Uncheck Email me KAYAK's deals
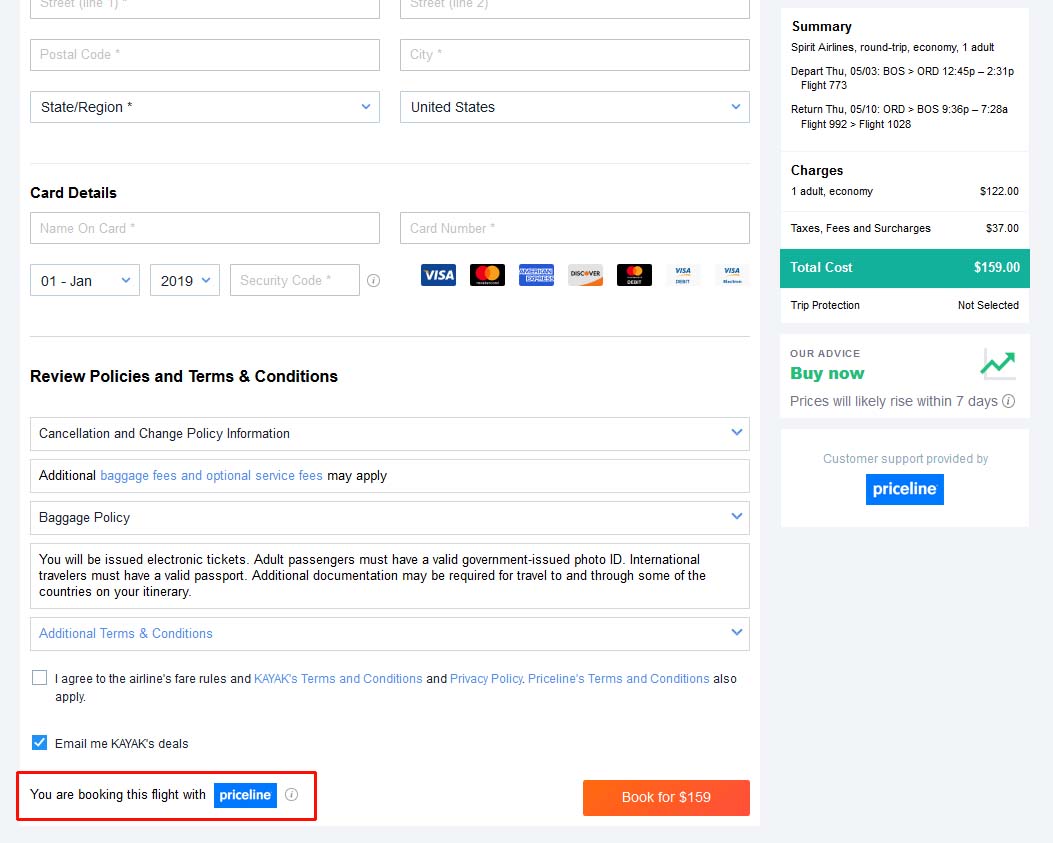Screen dimensions: 1053x843 pos(40,742)
